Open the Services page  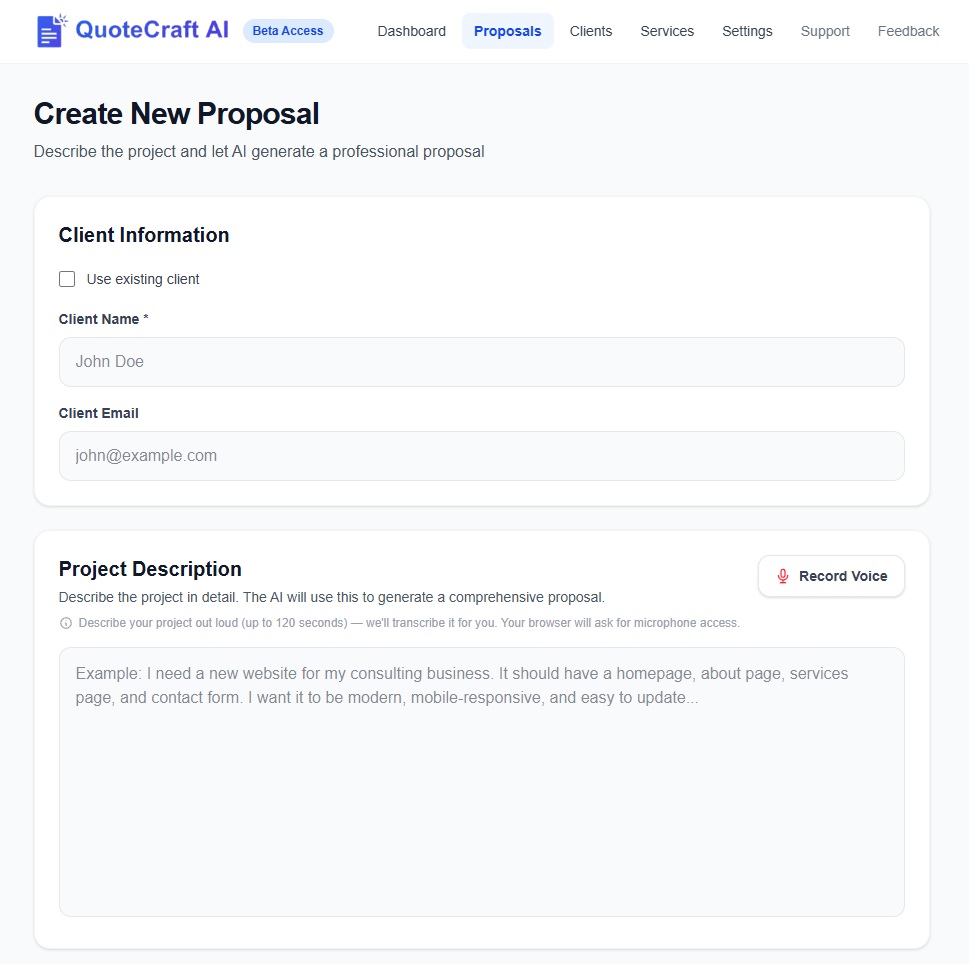click(666, 31)
